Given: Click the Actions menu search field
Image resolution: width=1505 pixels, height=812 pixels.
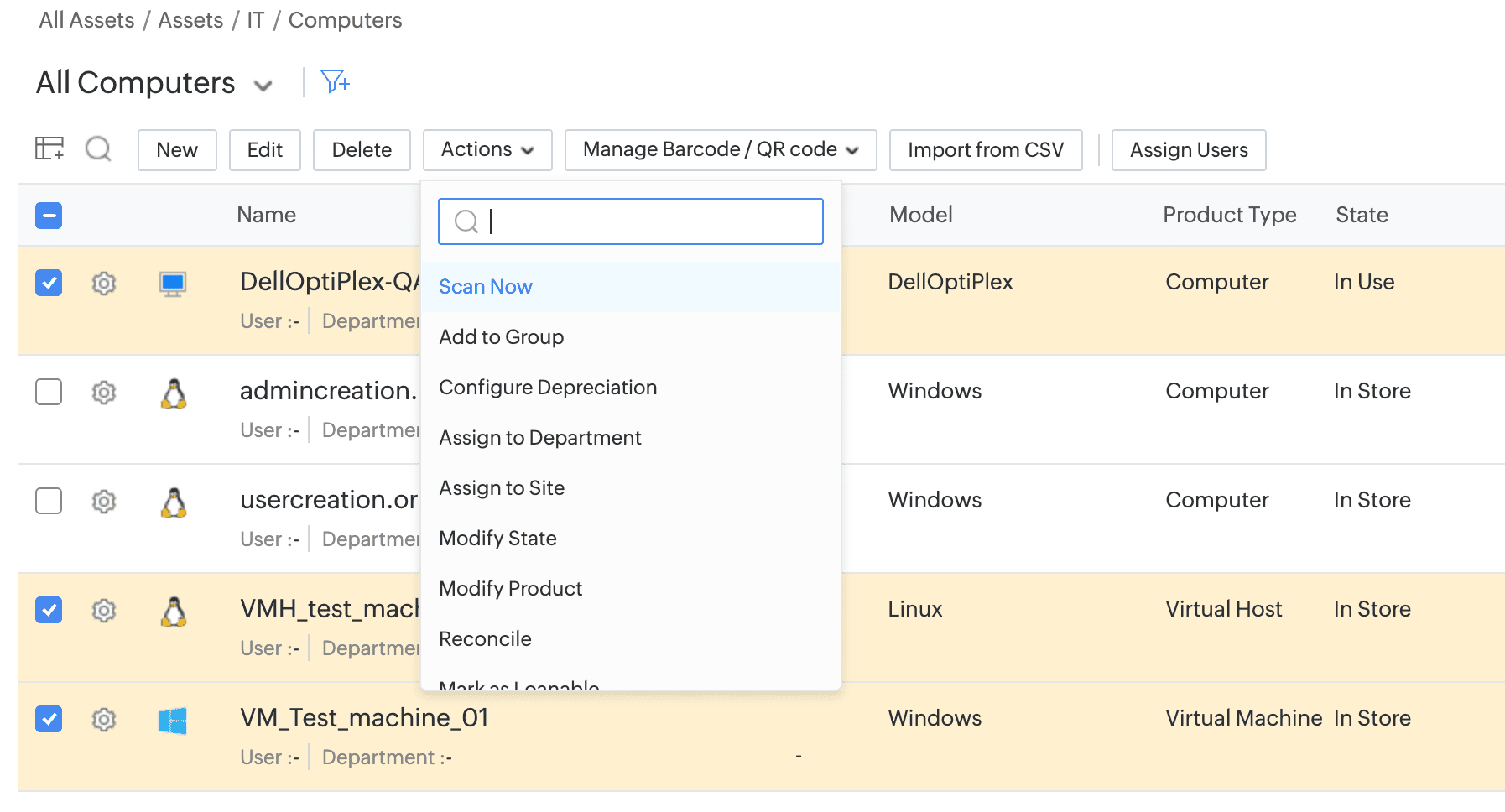Looking at the screenshot, I should click(646, 221).
